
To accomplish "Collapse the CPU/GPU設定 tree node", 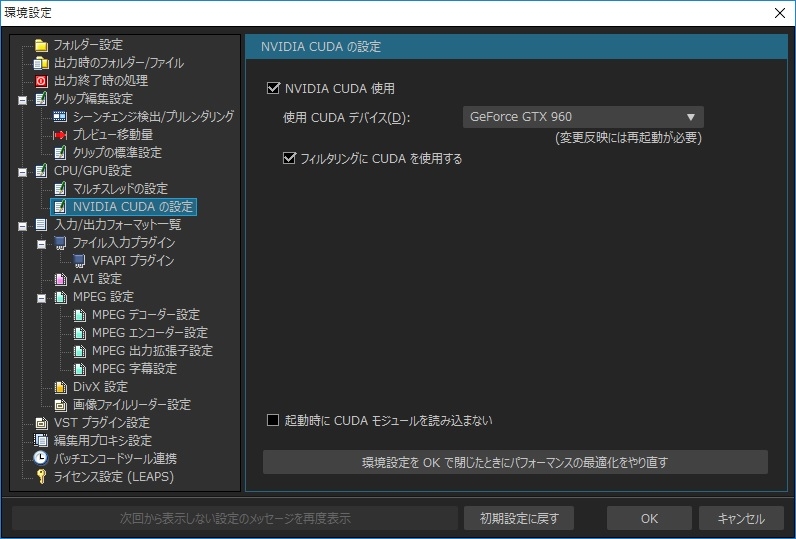I will 22,173.
